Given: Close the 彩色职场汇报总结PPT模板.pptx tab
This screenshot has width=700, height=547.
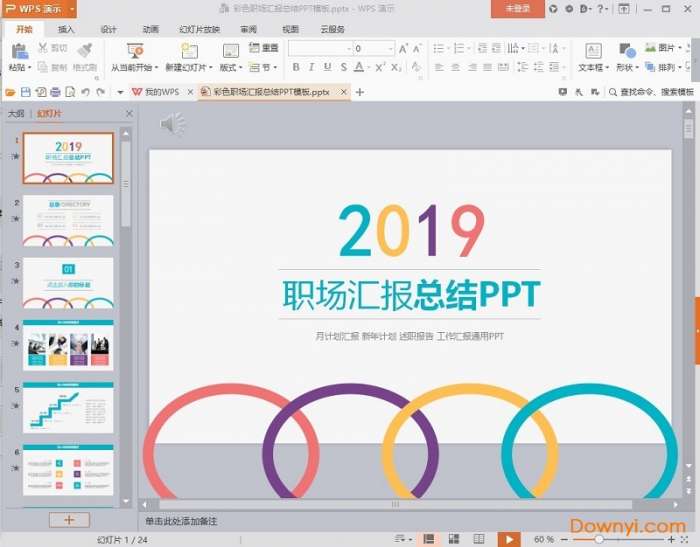Looking at the screenshot, I should [343, 92].
